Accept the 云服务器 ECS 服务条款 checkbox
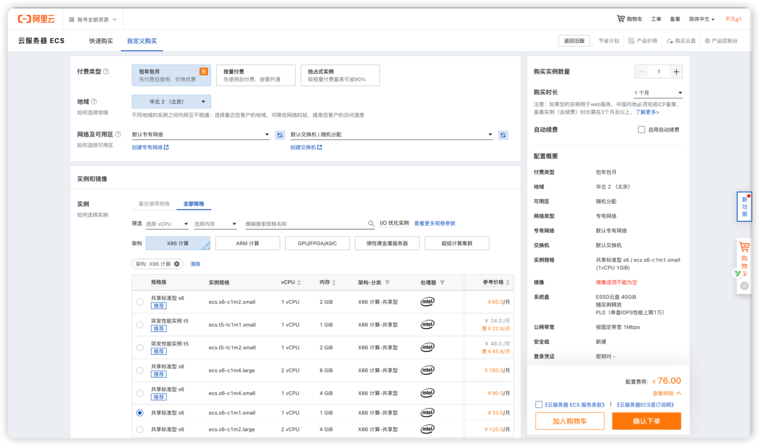 tap(538, 404)
